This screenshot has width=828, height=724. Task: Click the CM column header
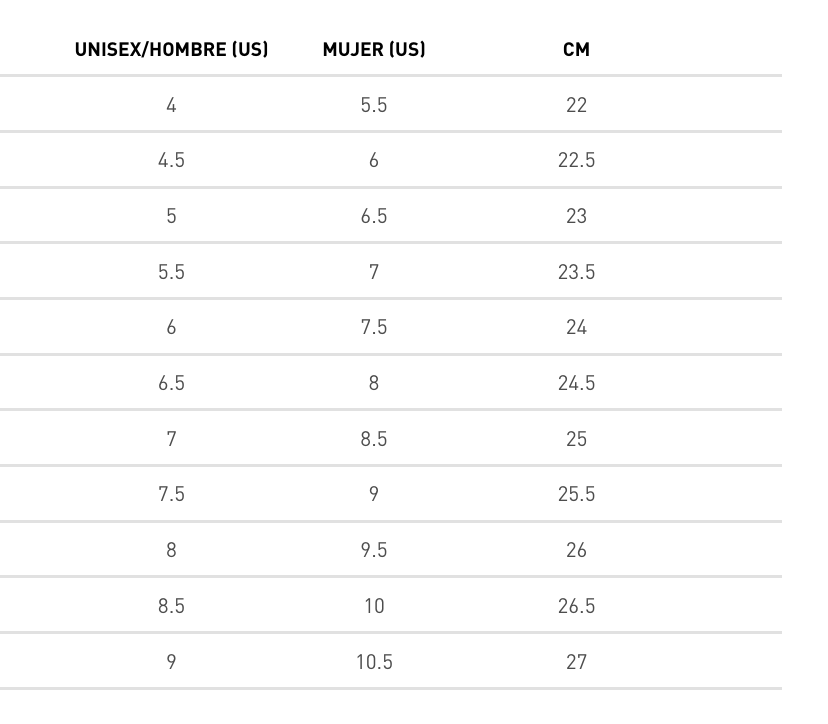pyautogui.click(x=576, y=49)
